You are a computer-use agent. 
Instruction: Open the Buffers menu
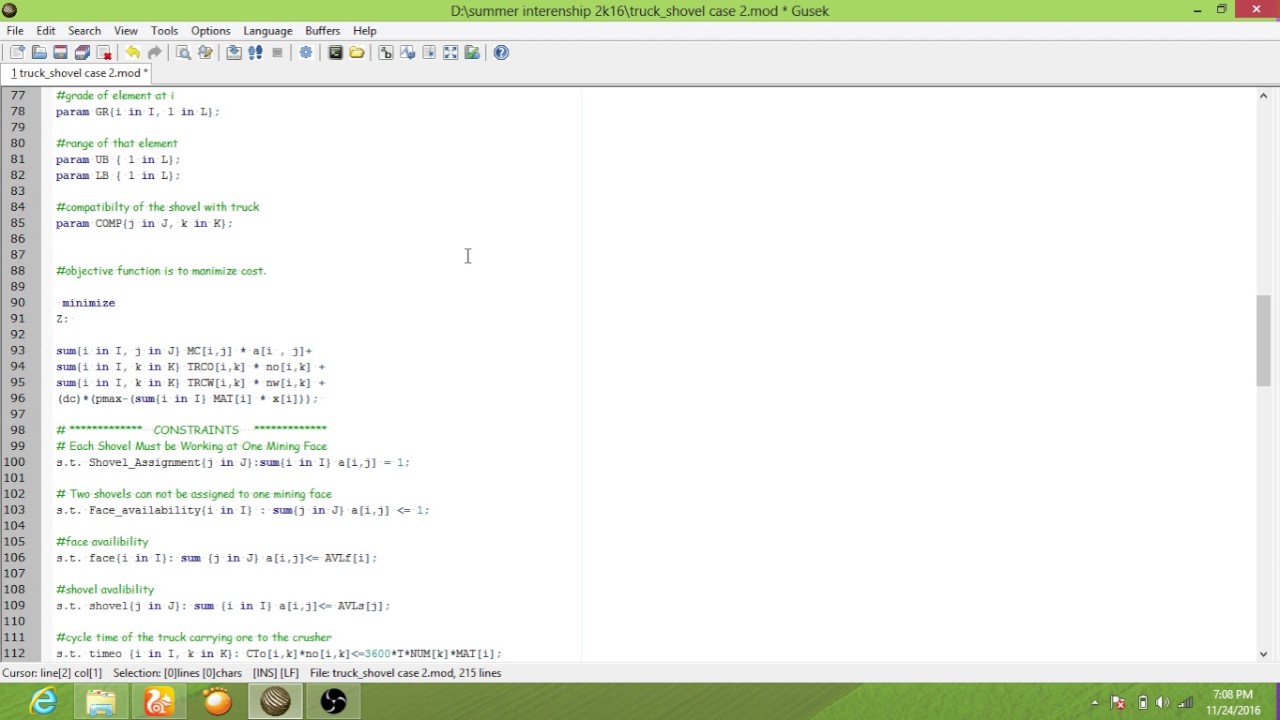click(x=322, y=31)
